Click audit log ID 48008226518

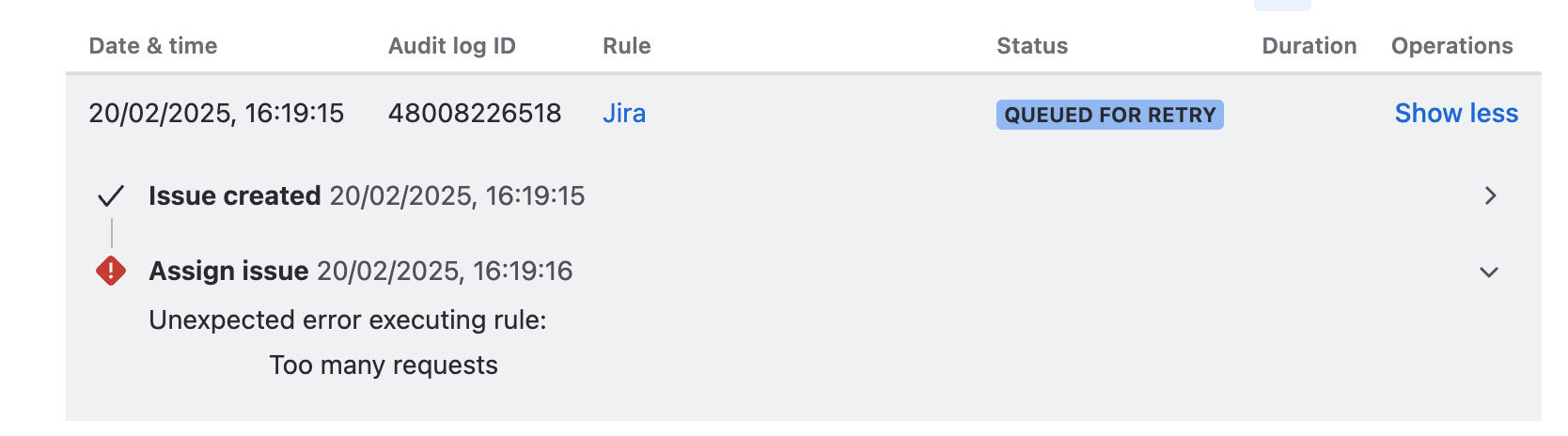click(x=475, y=114)
